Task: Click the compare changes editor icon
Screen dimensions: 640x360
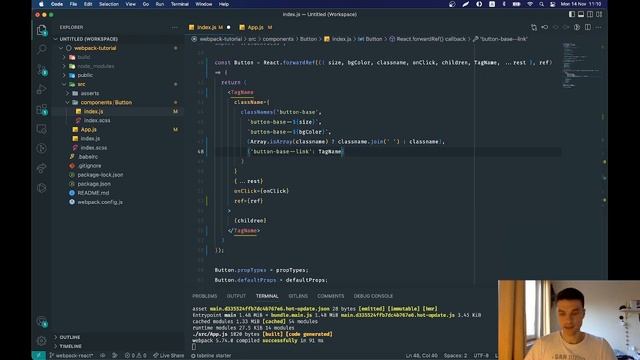Action: (534, 27)
